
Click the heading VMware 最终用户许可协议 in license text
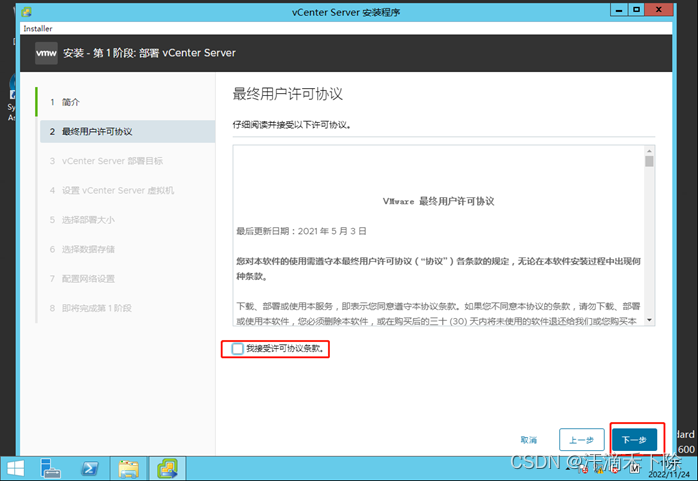tap(438, 202)
